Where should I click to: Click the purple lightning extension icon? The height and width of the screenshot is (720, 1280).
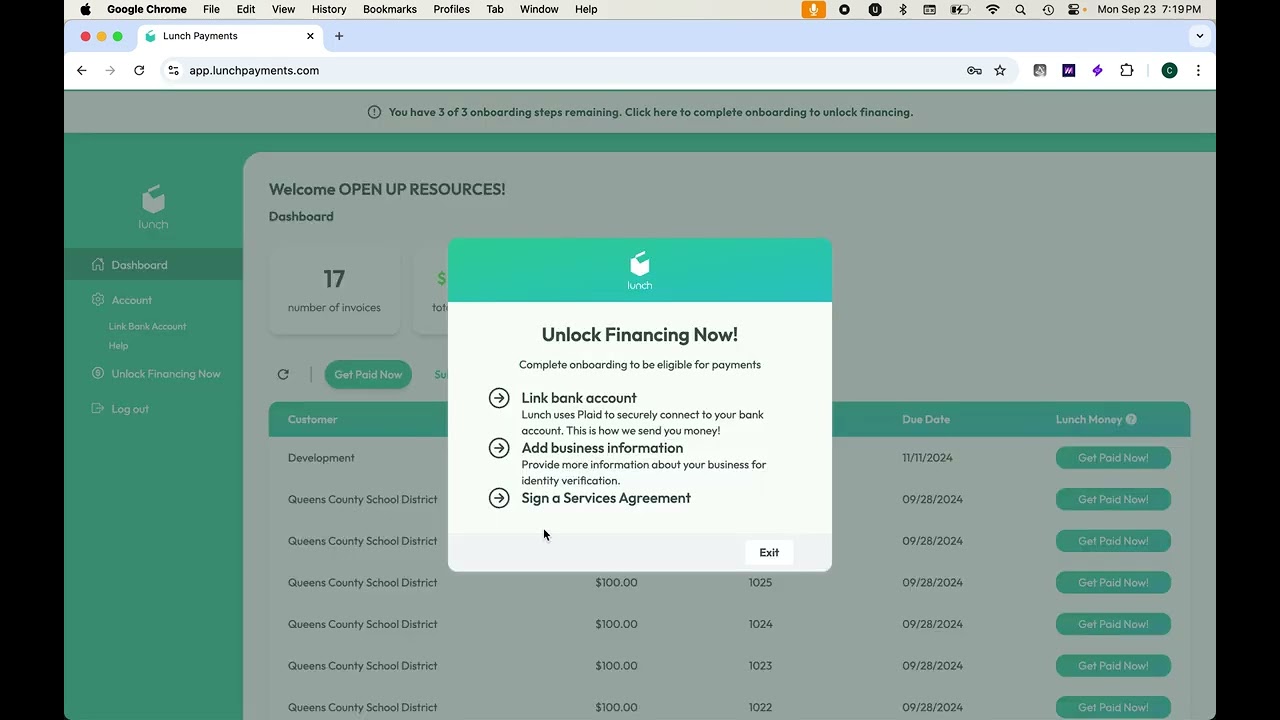[1097, 70]
